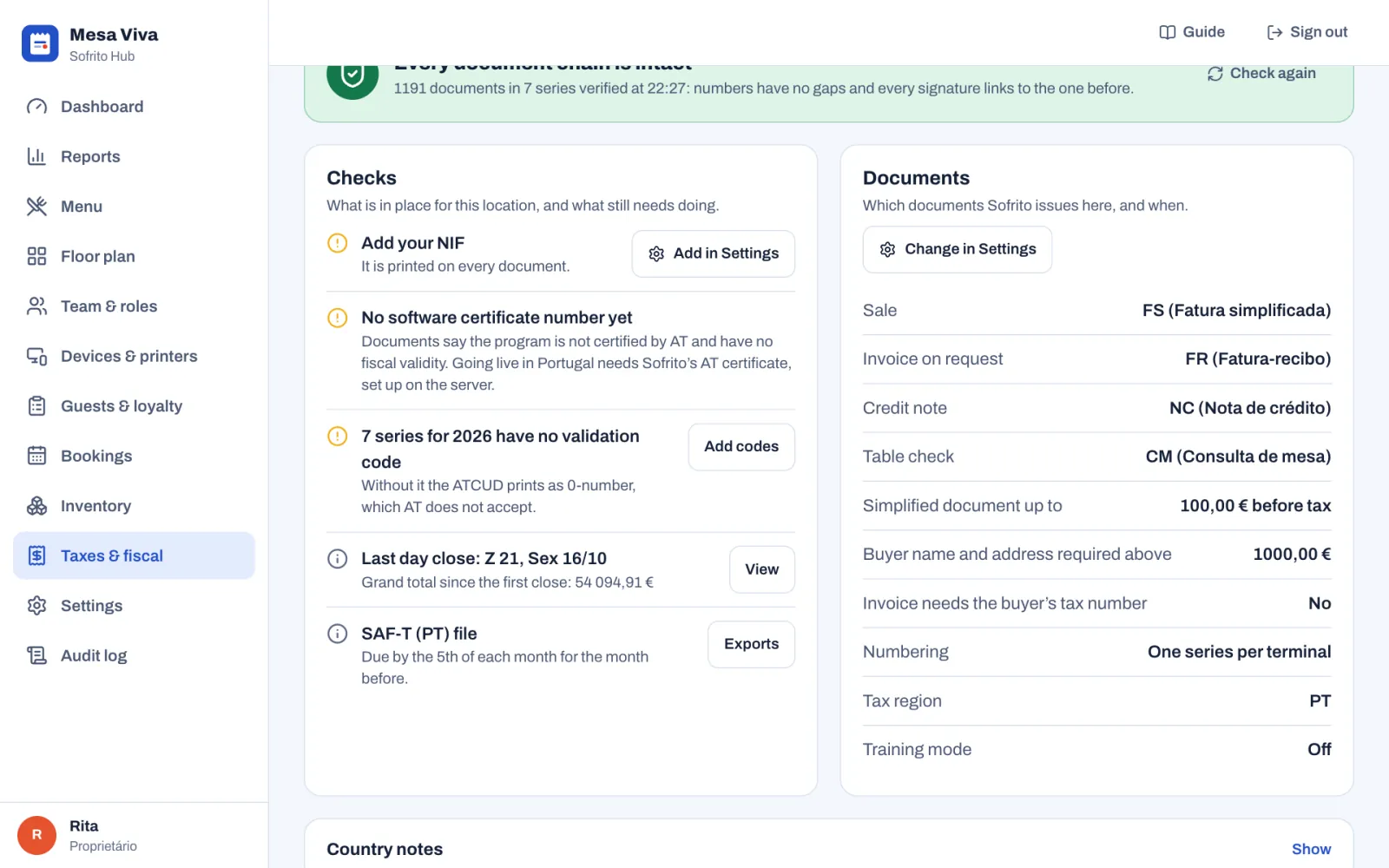The width and height of the screenshot is (1389, 868).
Task: Click the Guests & loyalty clipboard icon
Action: pos(36,406)
